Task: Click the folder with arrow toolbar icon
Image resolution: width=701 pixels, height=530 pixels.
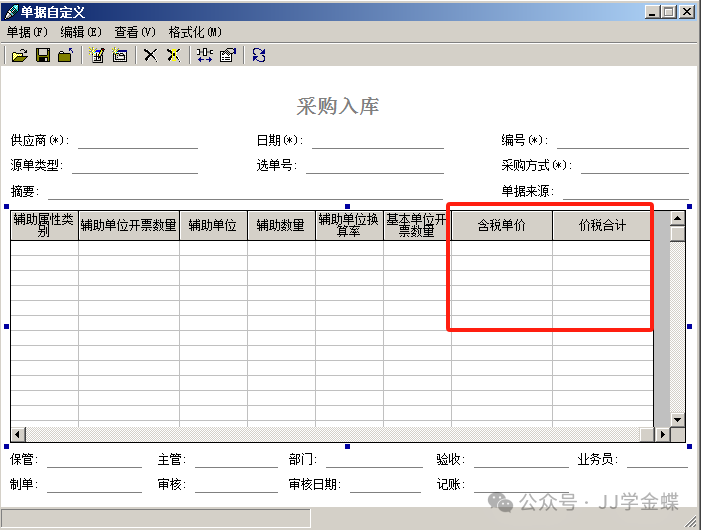Action: (x=65, y=56)
